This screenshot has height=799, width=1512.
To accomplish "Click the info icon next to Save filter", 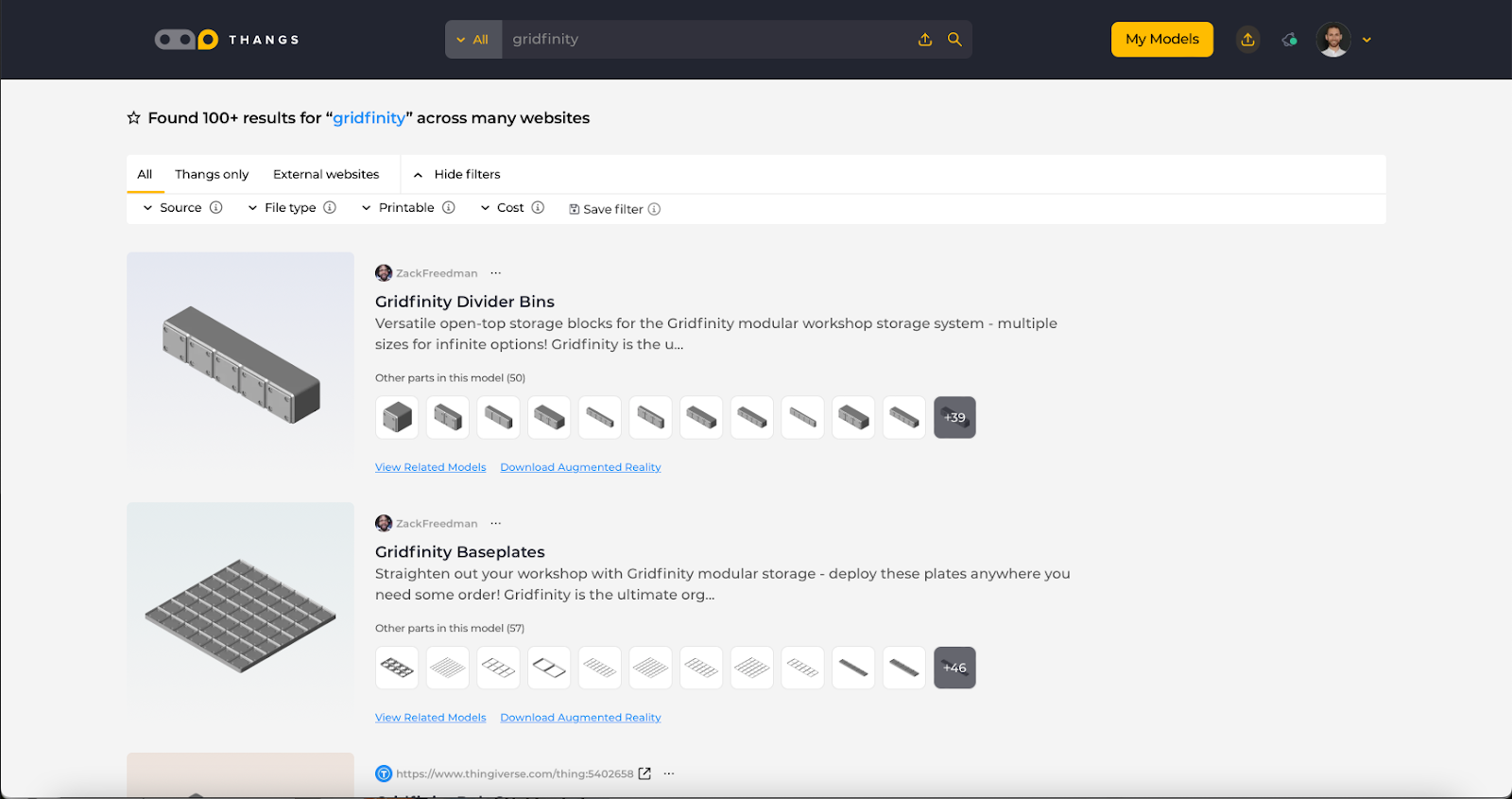I will tap(654, 209).
